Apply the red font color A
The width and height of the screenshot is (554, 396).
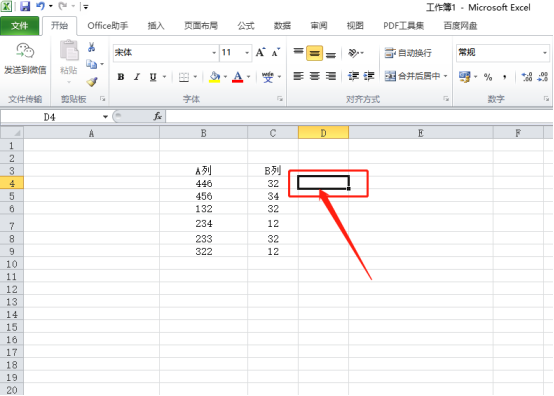tap(238, 77)
